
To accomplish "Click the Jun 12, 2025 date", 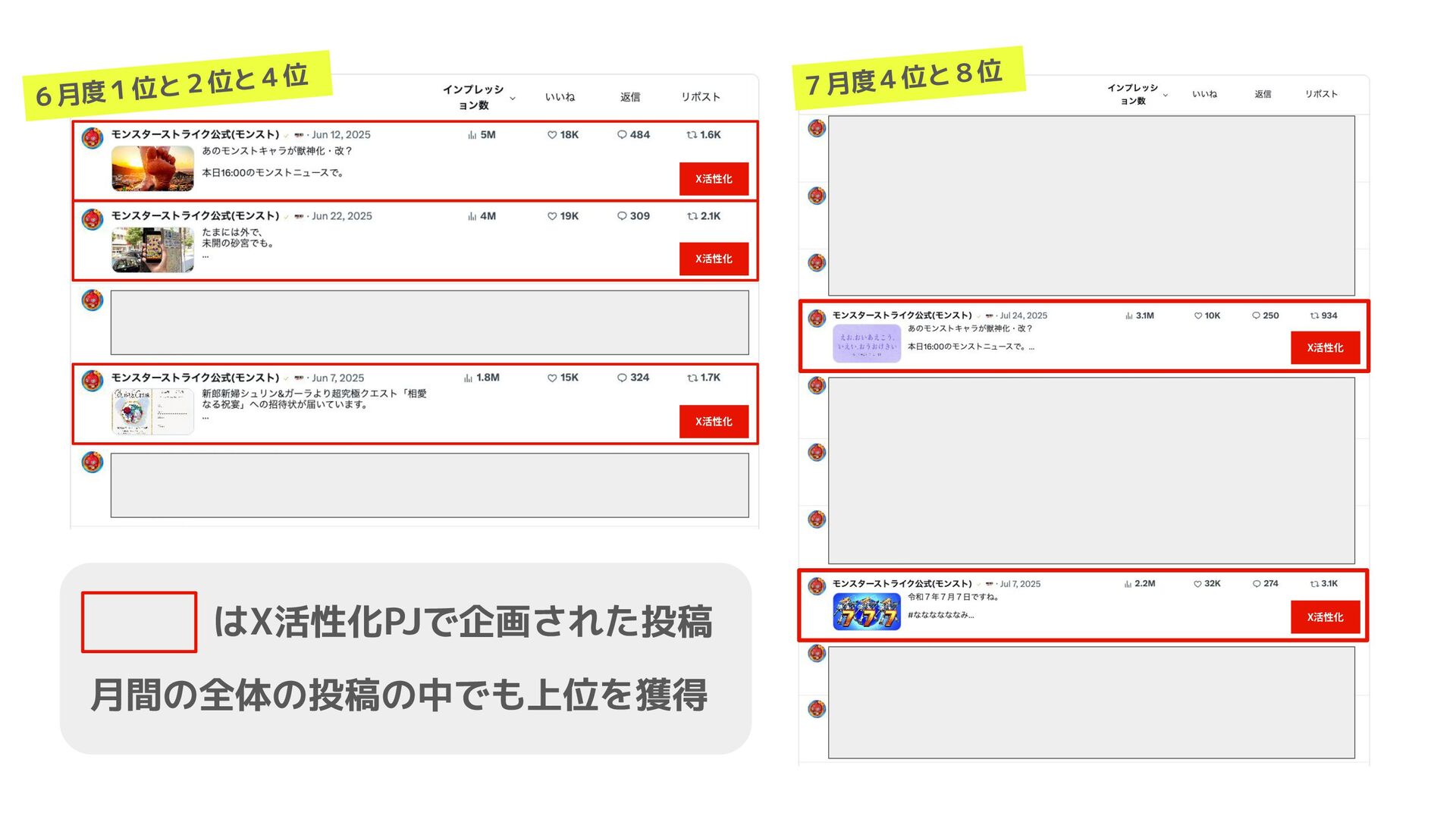I will 341,135.
